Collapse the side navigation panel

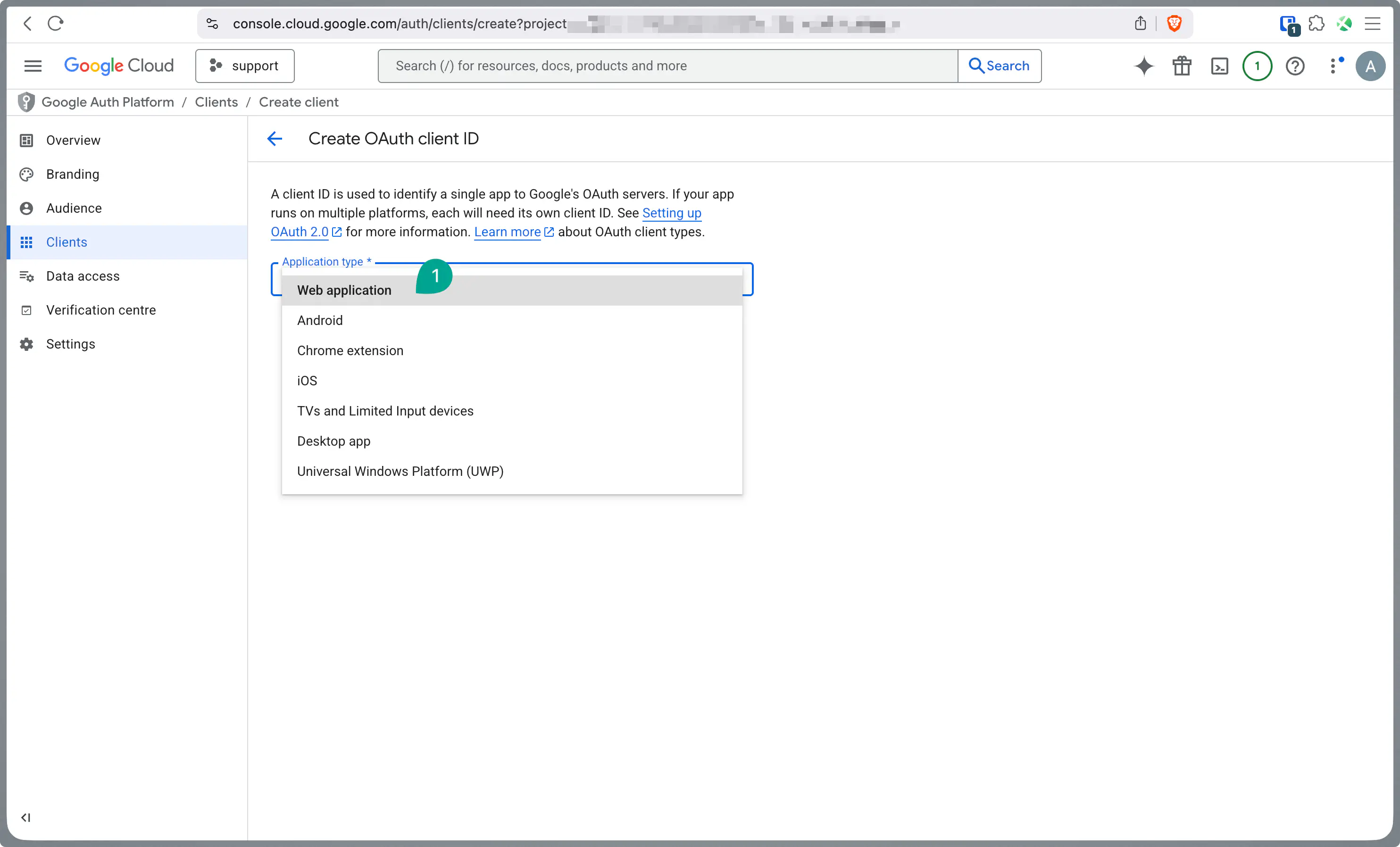pos(25,817)
